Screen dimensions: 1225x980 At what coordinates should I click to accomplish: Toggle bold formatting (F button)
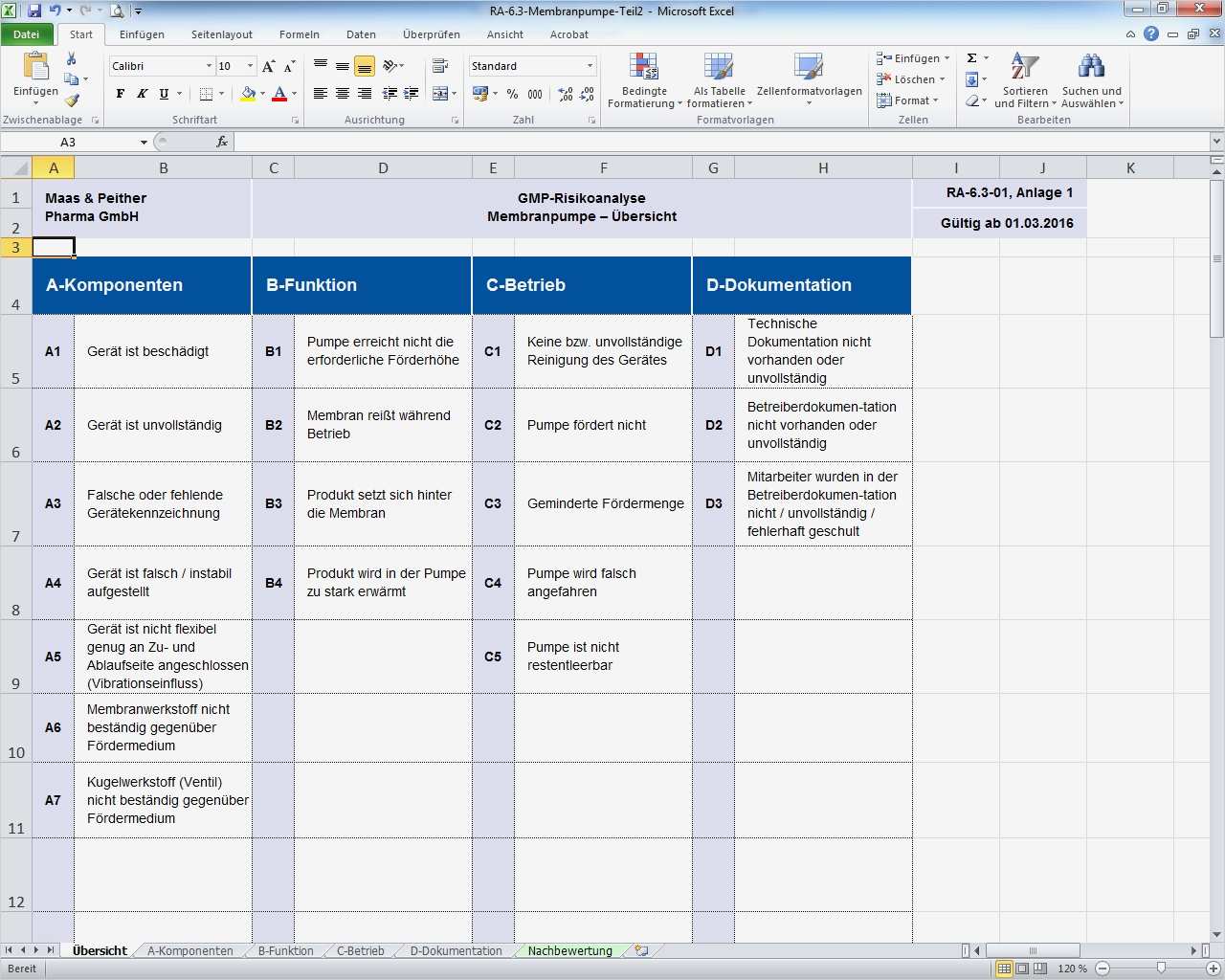(x=120, y=94)
